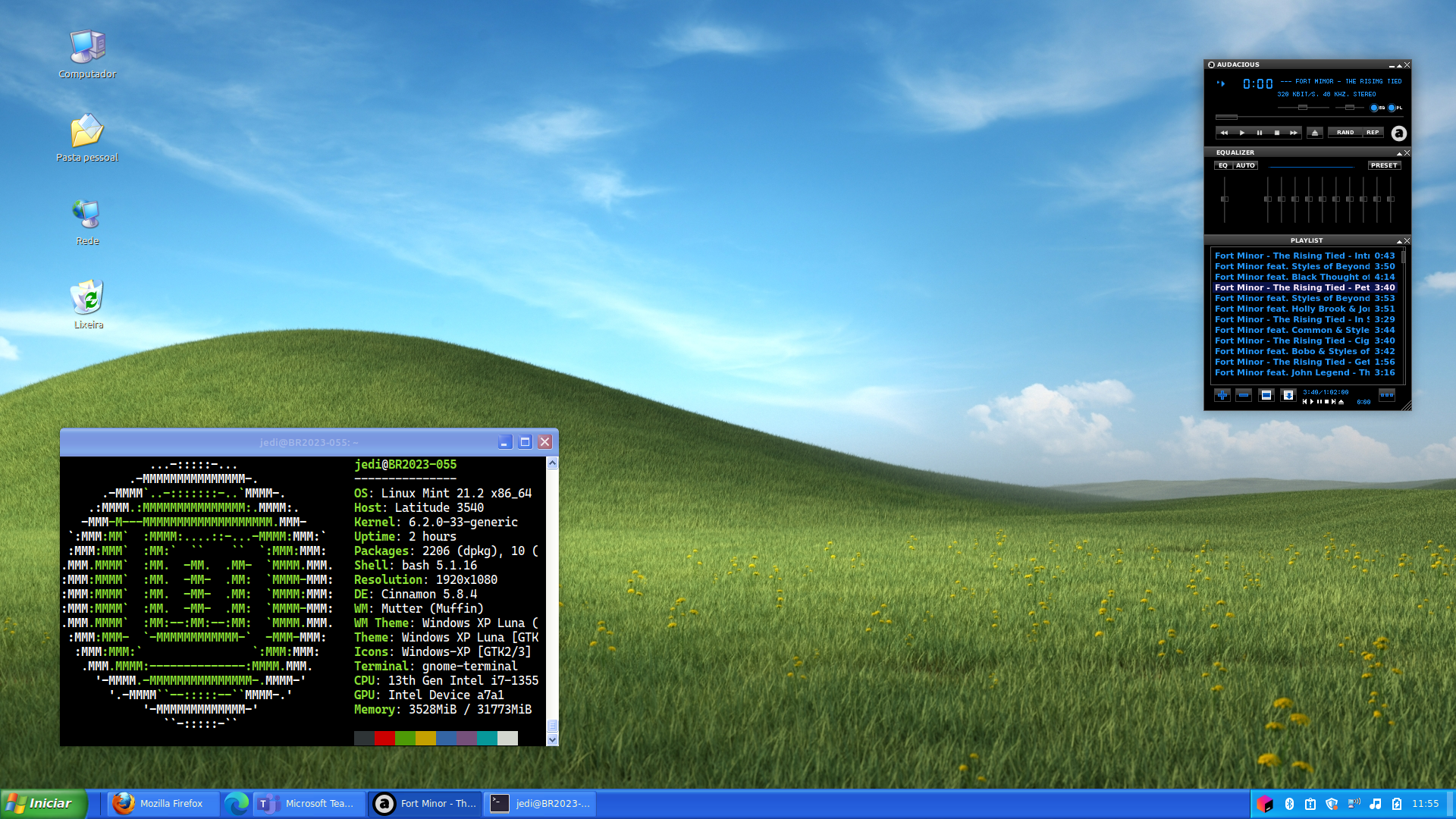Open Lixeira trash desktop icon
The width and height of the screenshot is (1456, 819).
pos(88,304)
